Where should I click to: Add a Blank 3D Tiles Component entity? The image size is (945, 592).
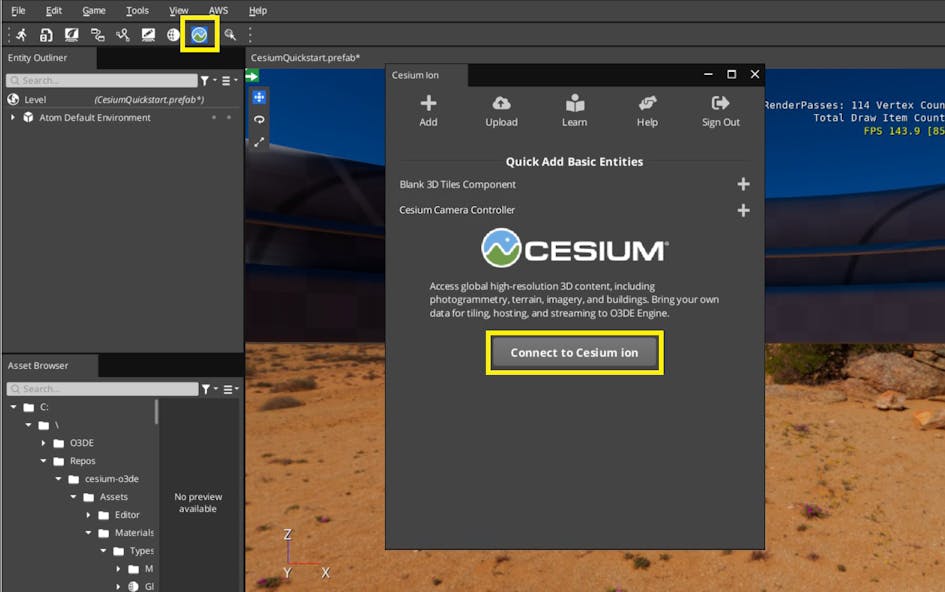pos(743,184)
